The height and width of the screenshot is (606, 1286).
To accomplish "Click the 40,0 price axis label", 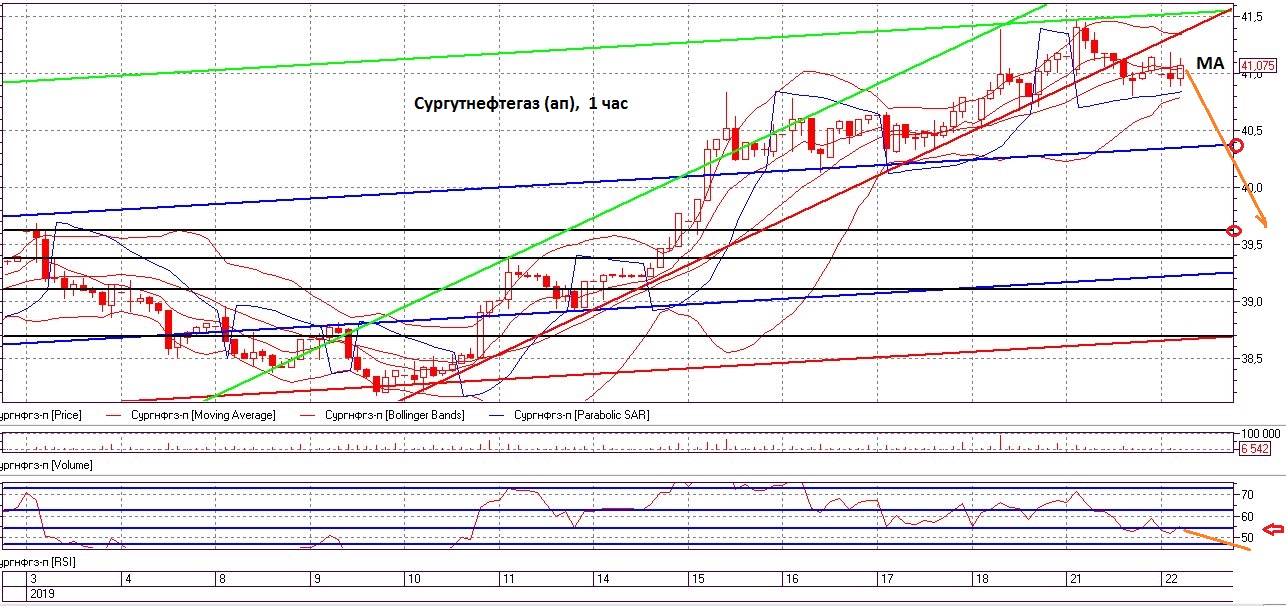I will point(1250,188).
